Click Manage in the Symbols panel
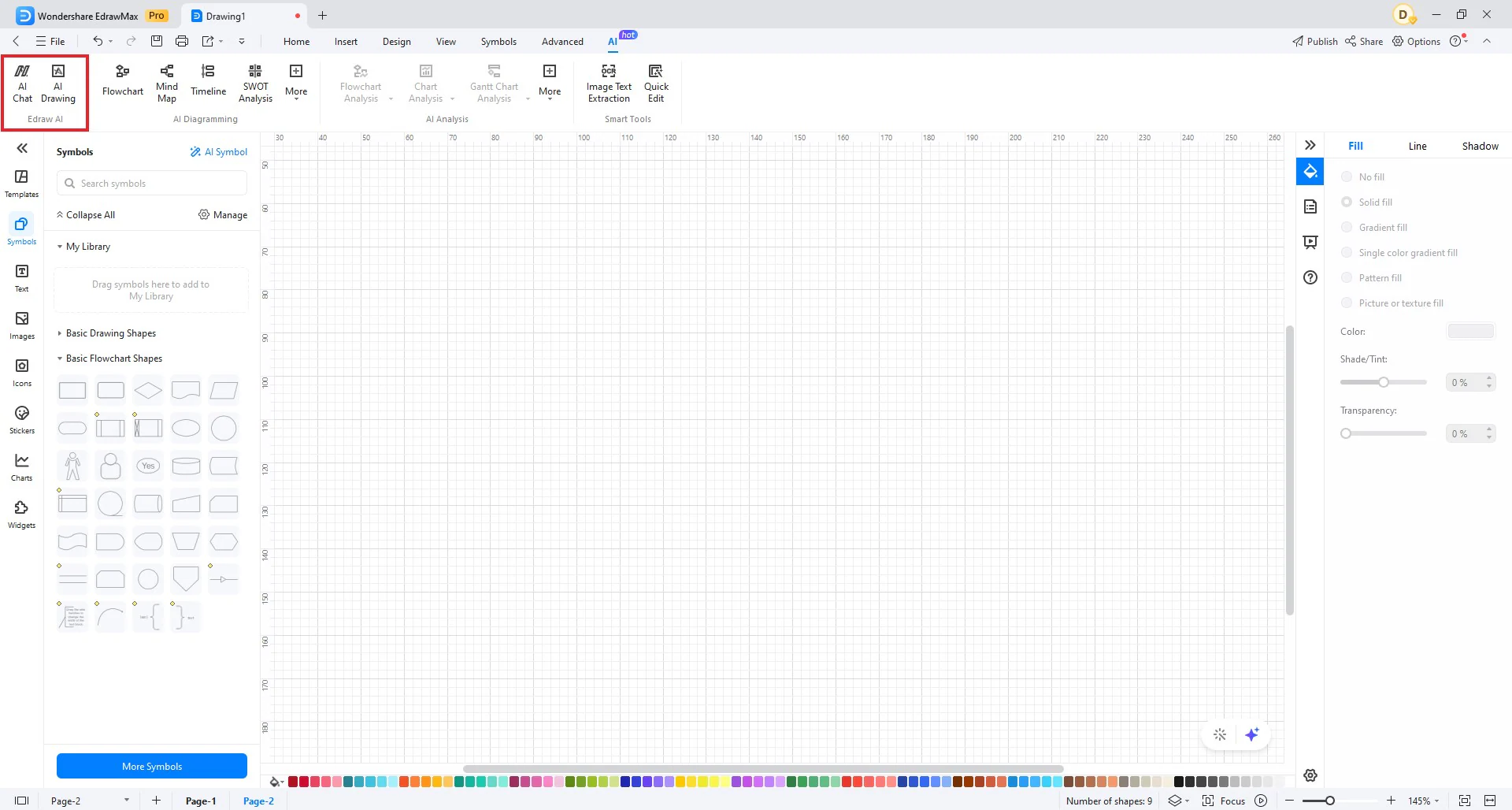Viewport: 1512px width, 810px height. [223, 214]
